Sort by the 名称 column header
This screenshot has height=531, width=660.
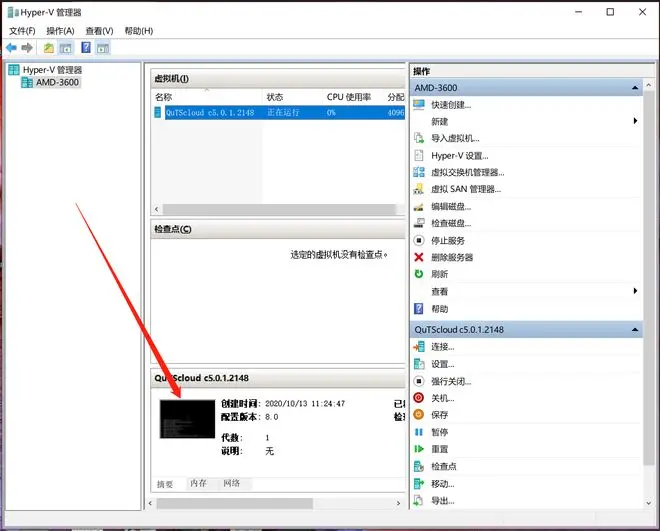tap(207, 97)
